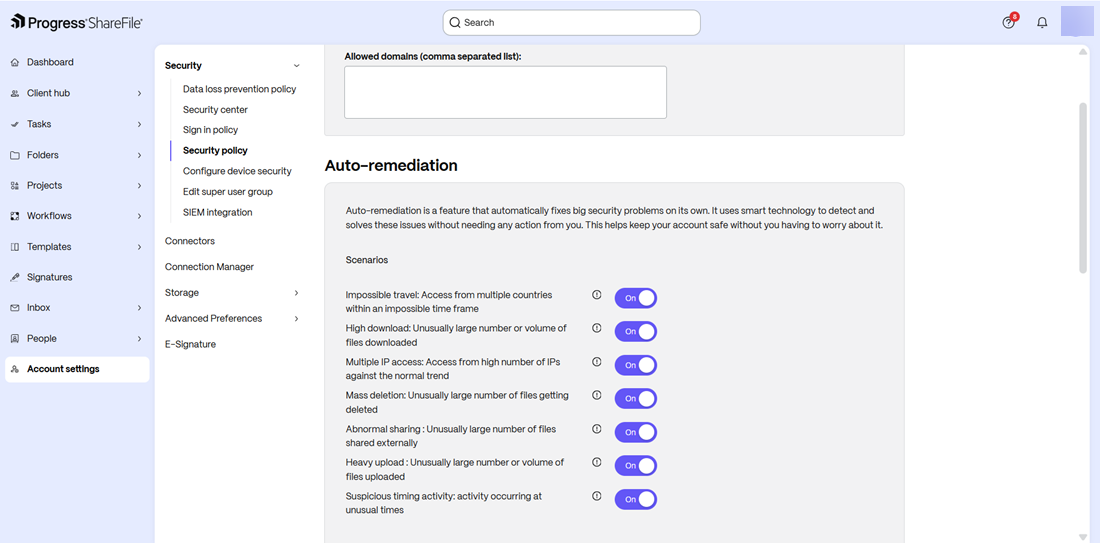
Task: Click info icon beside Mass deletion
Action: coord(597,395)
